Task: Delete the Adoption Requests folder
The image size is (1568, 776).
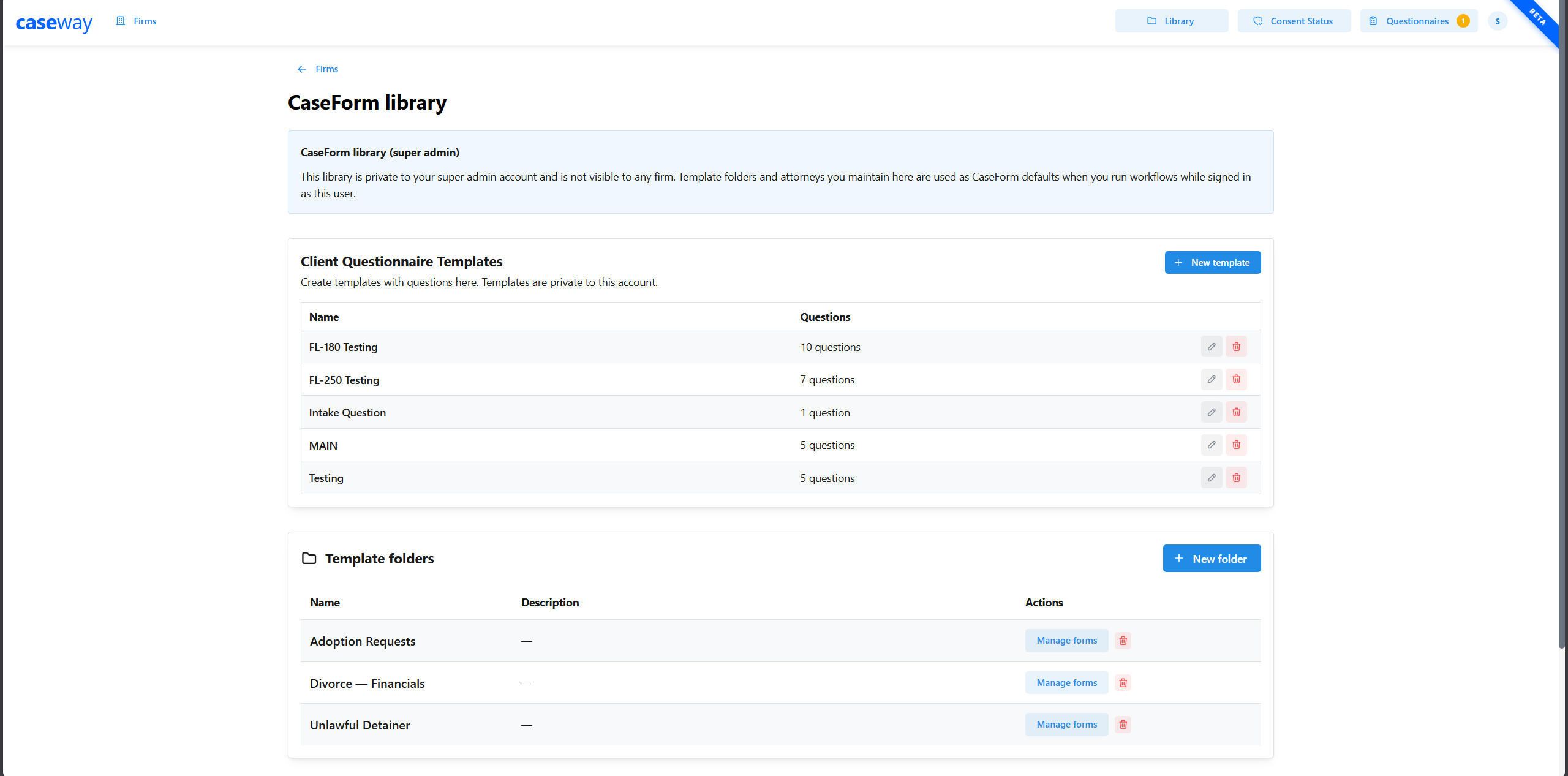Action: 1123,641
